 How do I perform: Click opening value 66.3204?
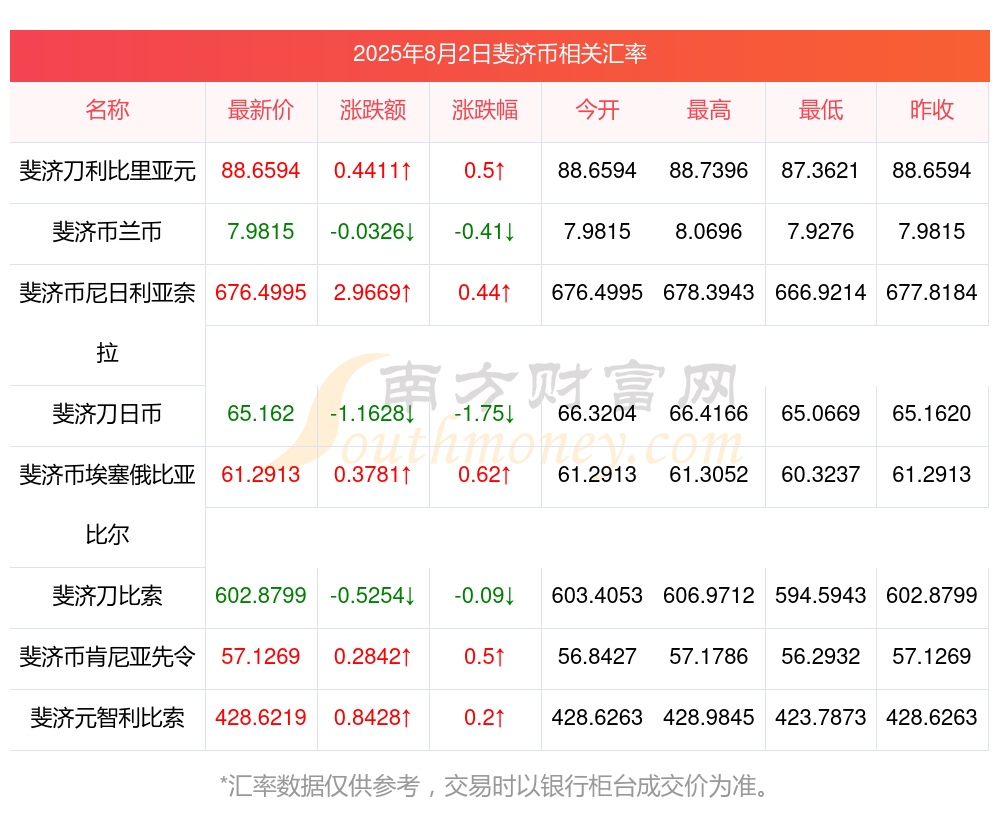point(597,413)
